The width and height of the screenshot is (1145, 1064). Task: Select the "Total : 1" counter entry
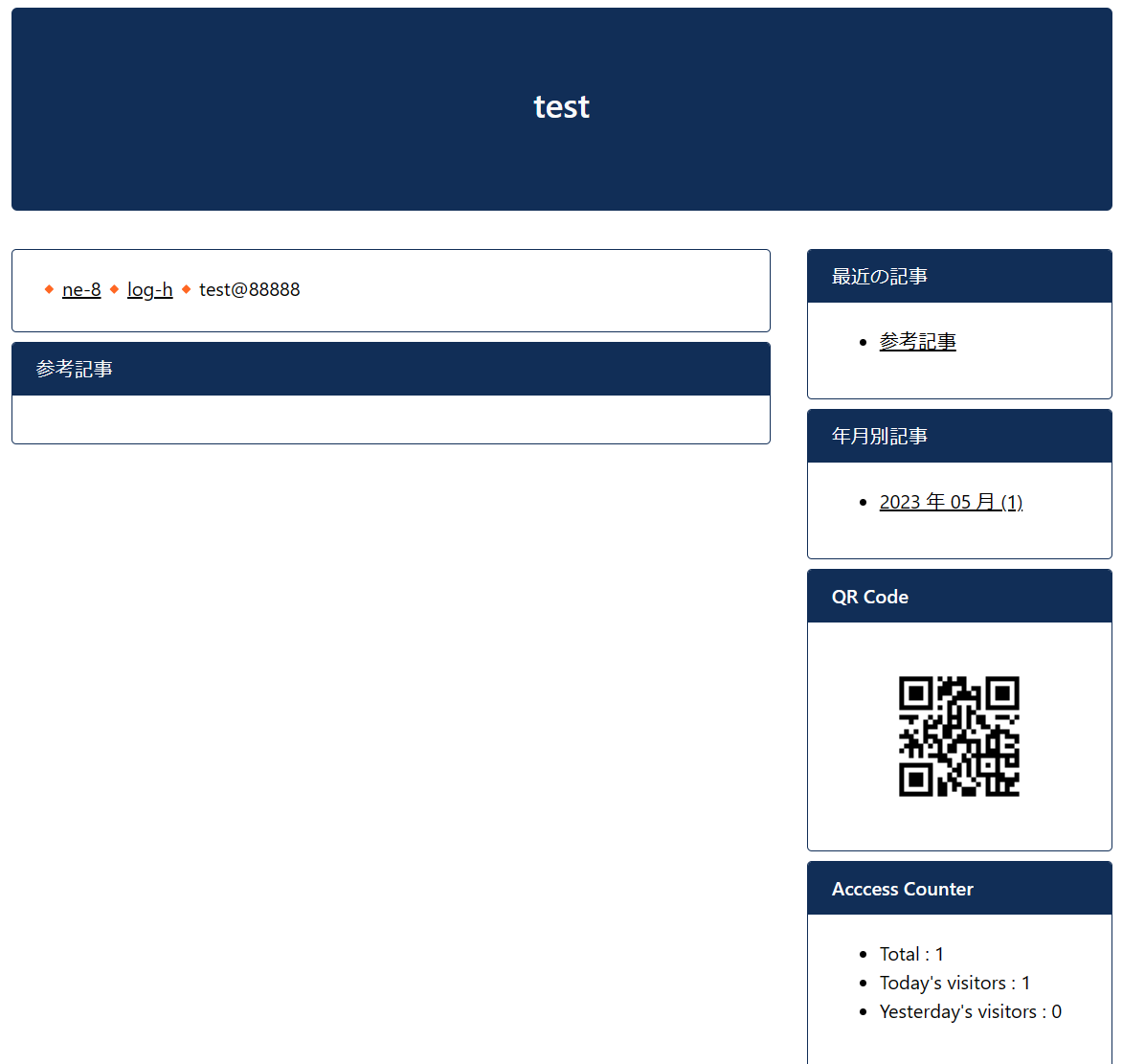pyautogui.click(x=911, y=954)
